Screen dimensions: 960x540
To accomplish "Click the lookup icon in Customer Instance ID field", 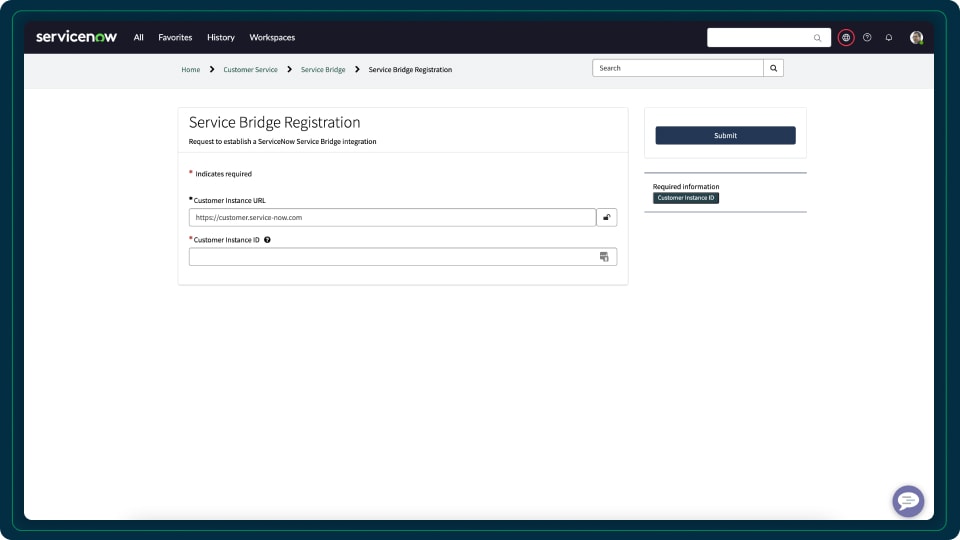I will point(604,257).
